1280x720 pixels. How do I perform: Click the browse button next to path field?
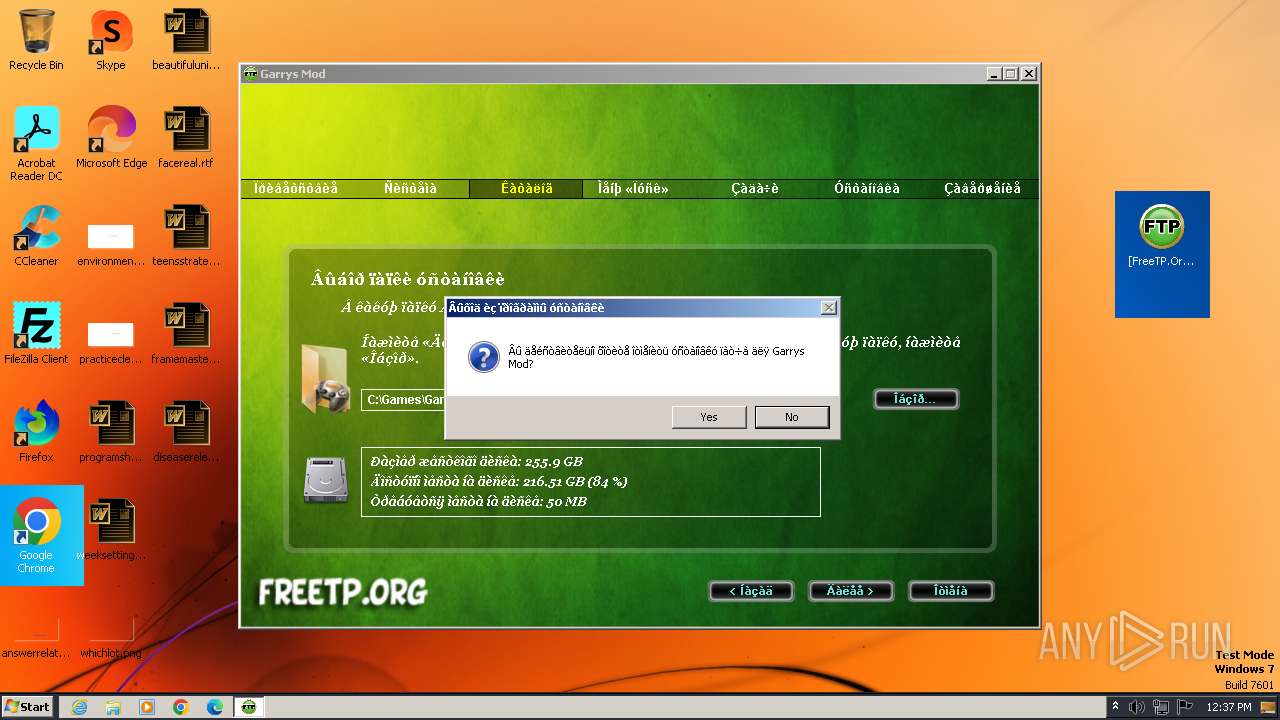[x=916, y=399]
